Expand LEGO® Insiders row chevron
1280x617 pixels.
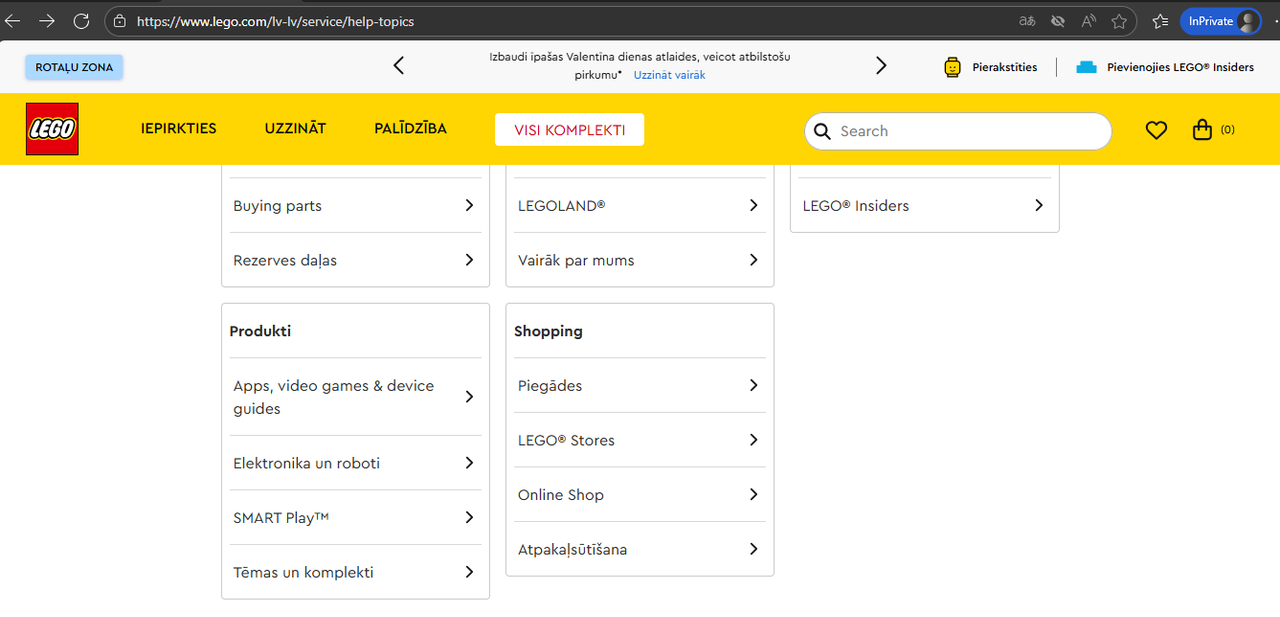pyautogui.click(x=1039, y=205)
